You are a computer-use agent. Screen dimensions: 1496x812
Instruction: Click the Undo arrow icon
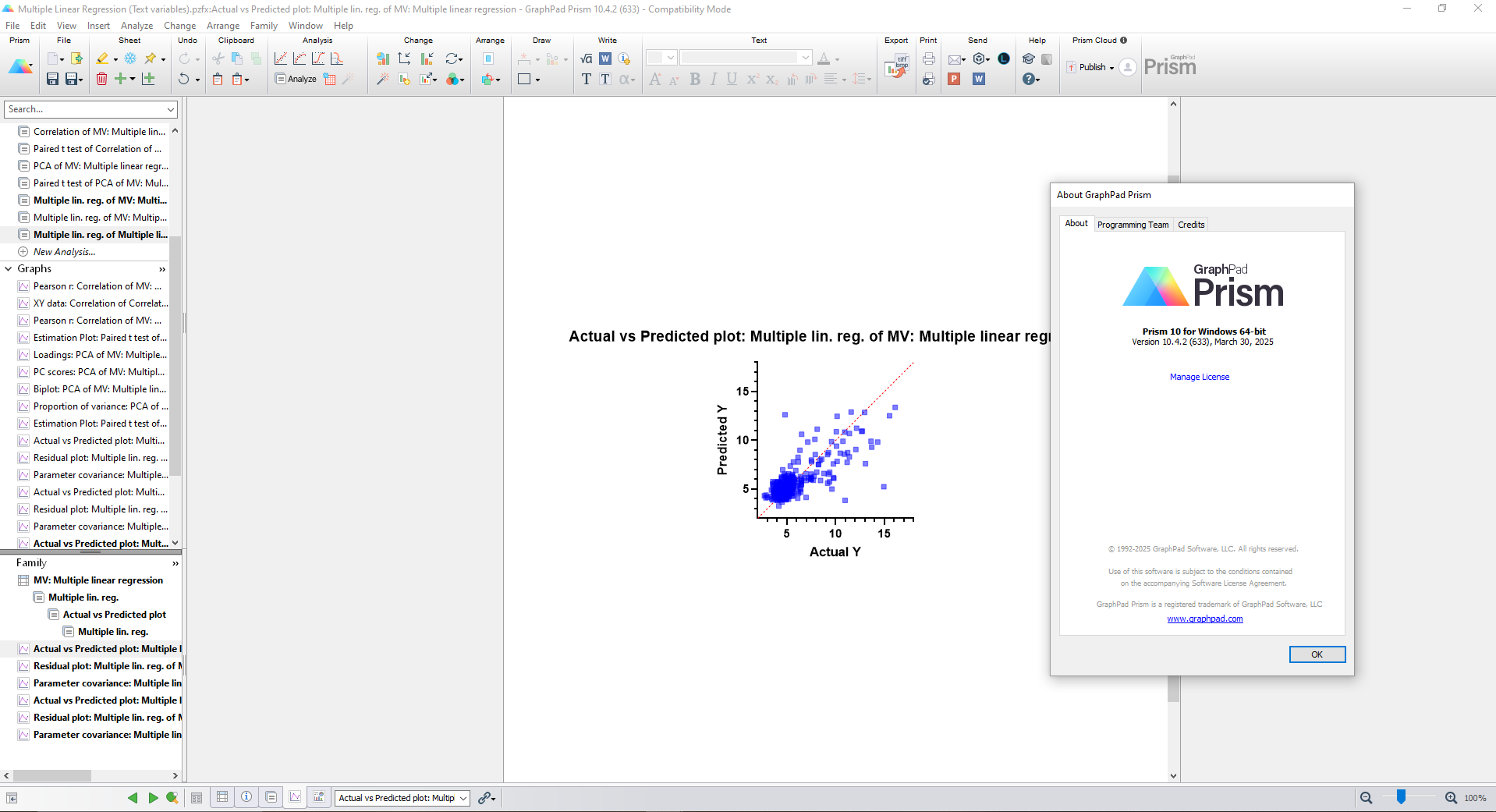click(183, 79)
